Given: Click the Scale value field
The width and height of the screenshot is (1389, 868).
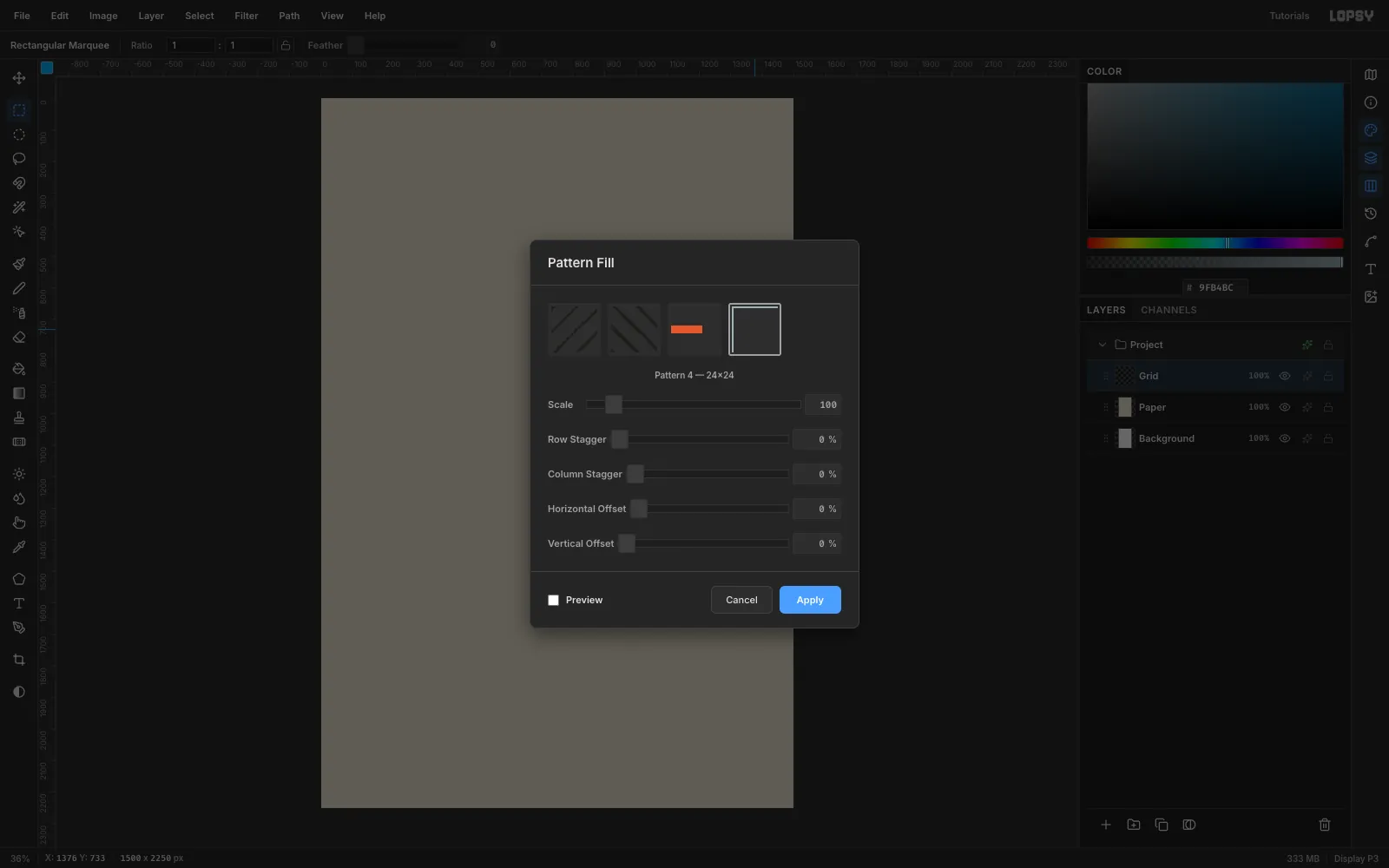Looking at the screenshot, I should (x=822, y=404).
